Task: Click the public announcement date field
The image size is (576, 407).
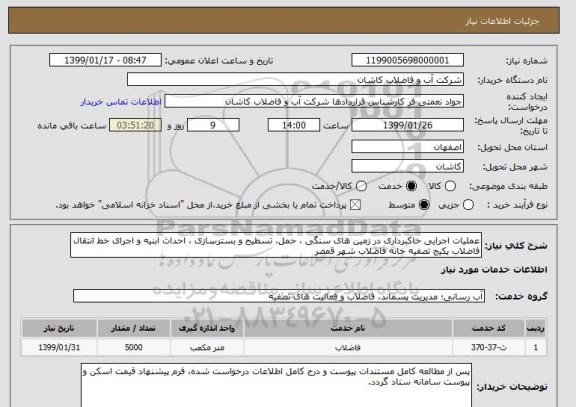Action: pos(105,60)
